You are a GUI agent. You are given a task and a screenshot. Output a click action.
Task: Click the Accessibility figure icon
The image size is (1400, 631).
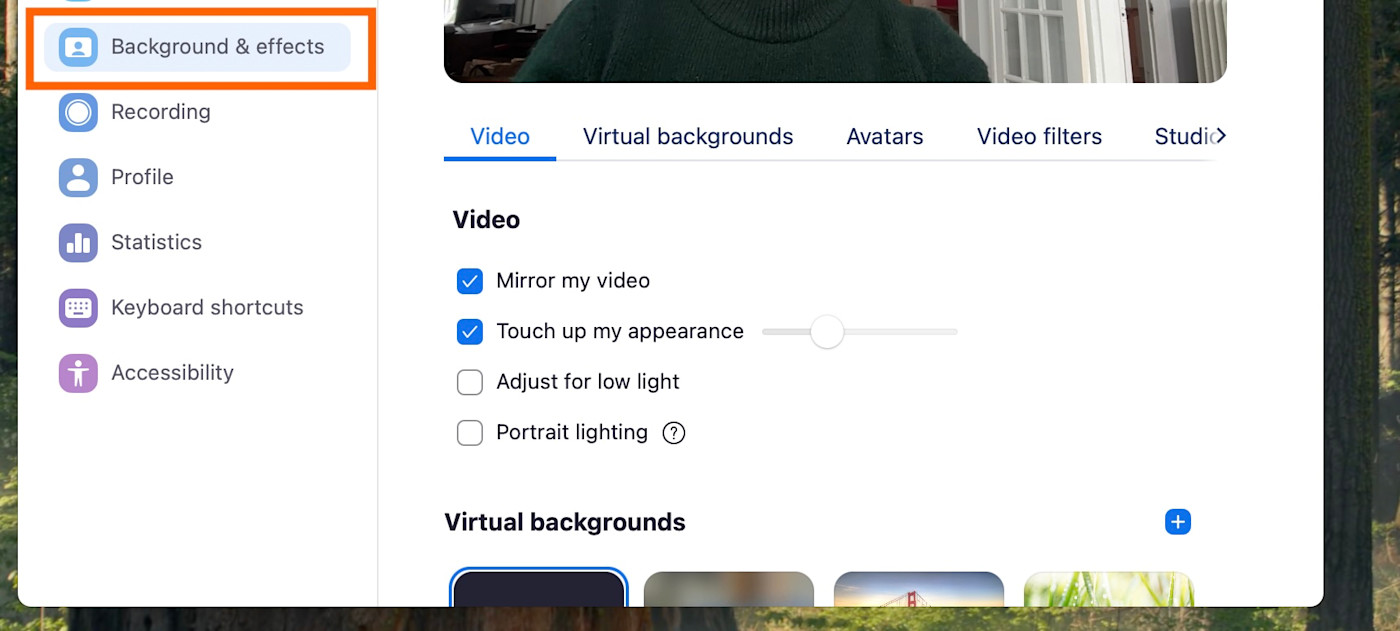78,373
